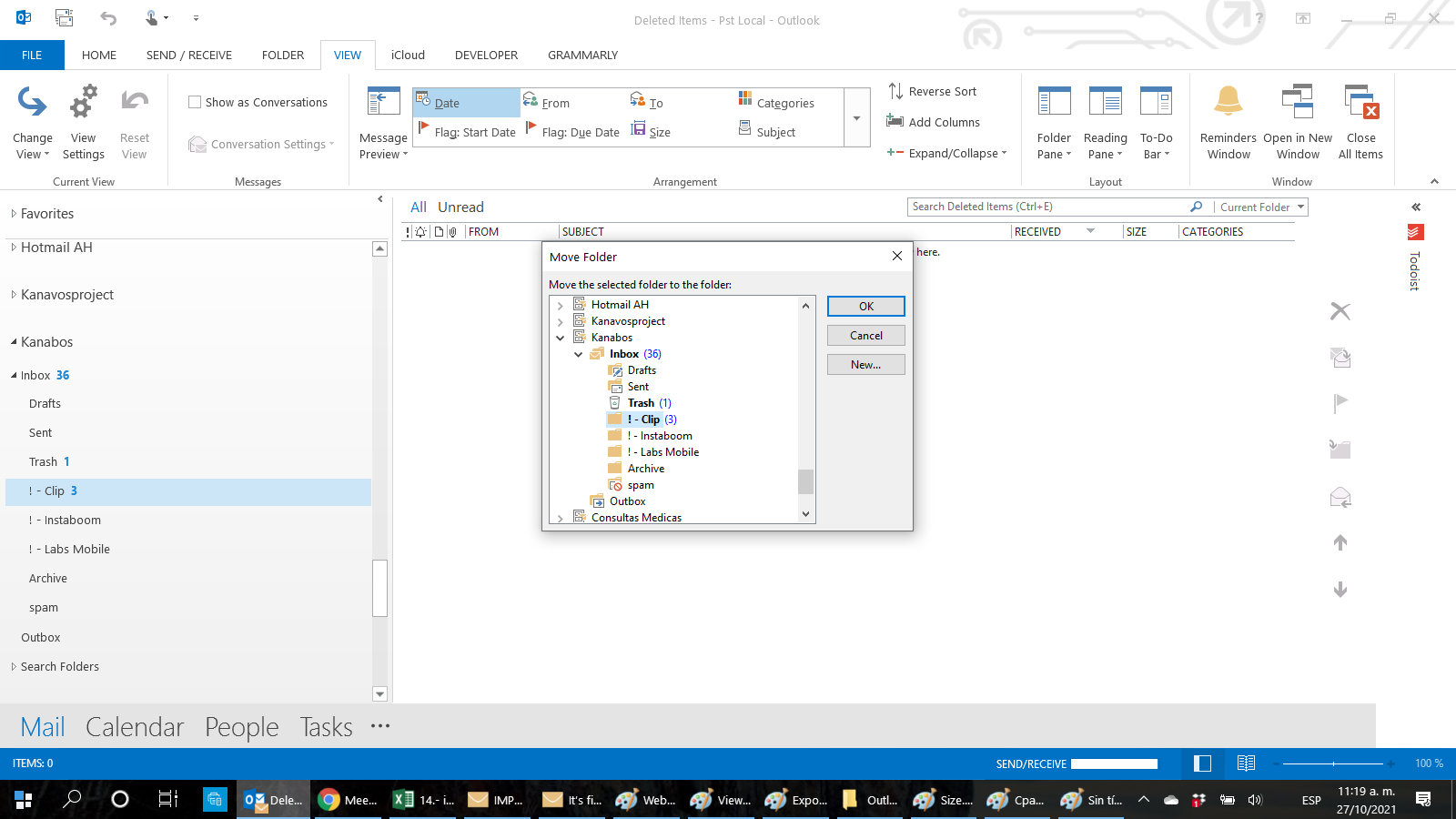Expand the Arrangement gallery more arrow
The height and width of the screenshot is (819, 1456).
[x=856, y=118]
